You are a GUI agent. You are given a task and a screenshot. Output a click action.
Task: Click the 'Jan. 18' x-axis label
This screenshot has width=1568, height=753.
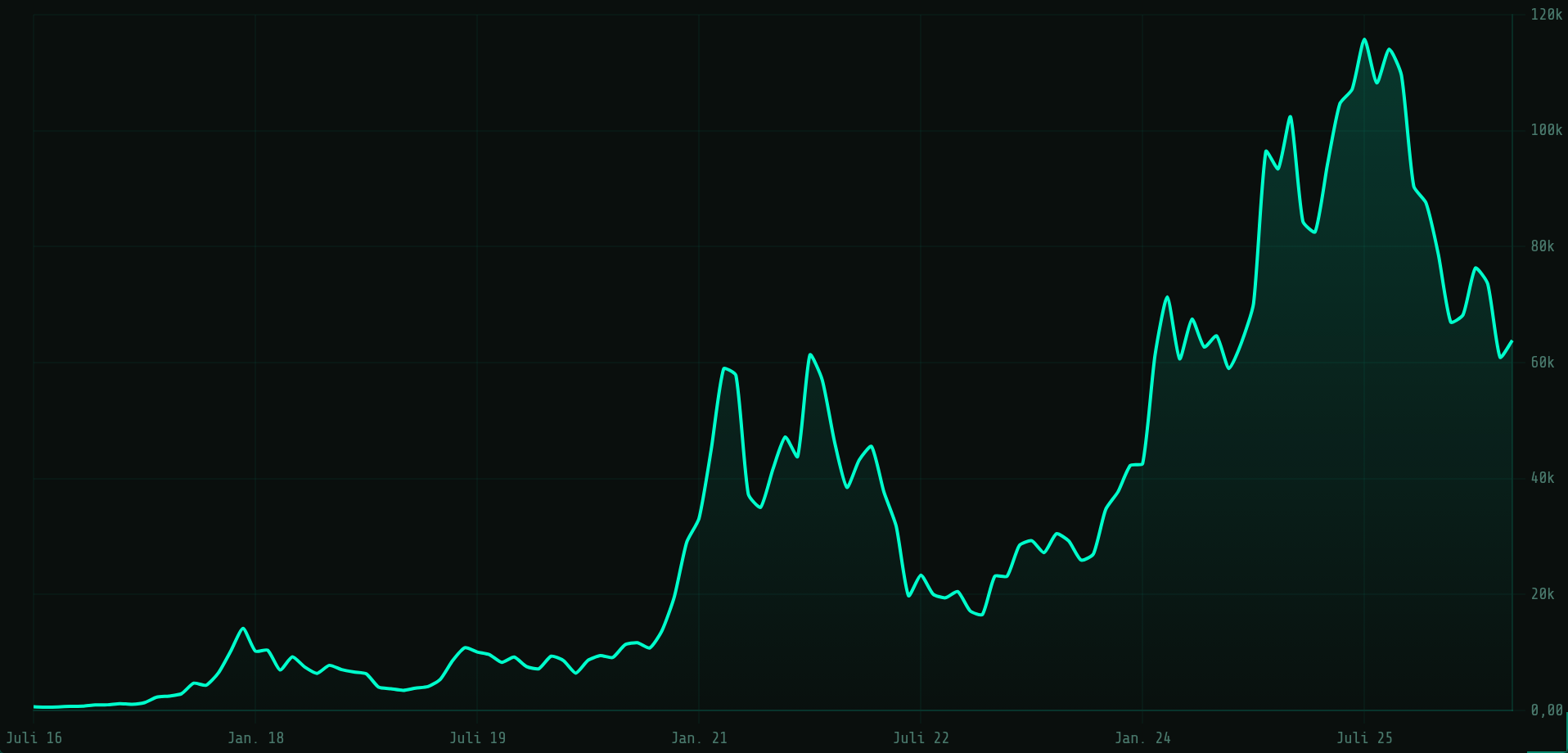click(x=255, y=738)
